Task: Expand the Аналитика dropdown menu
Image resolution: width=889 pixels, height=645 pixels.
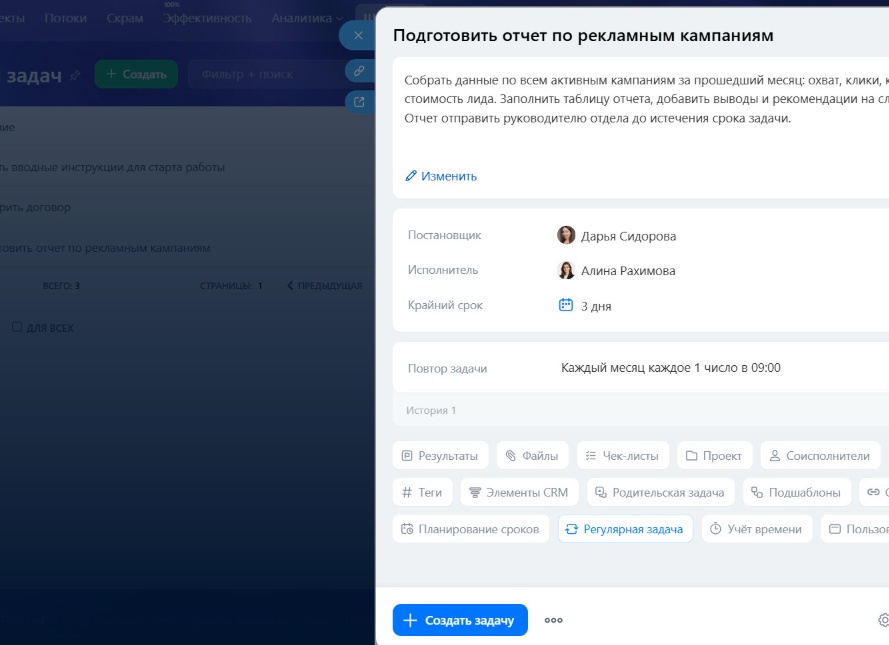Action: coord(307,18)
